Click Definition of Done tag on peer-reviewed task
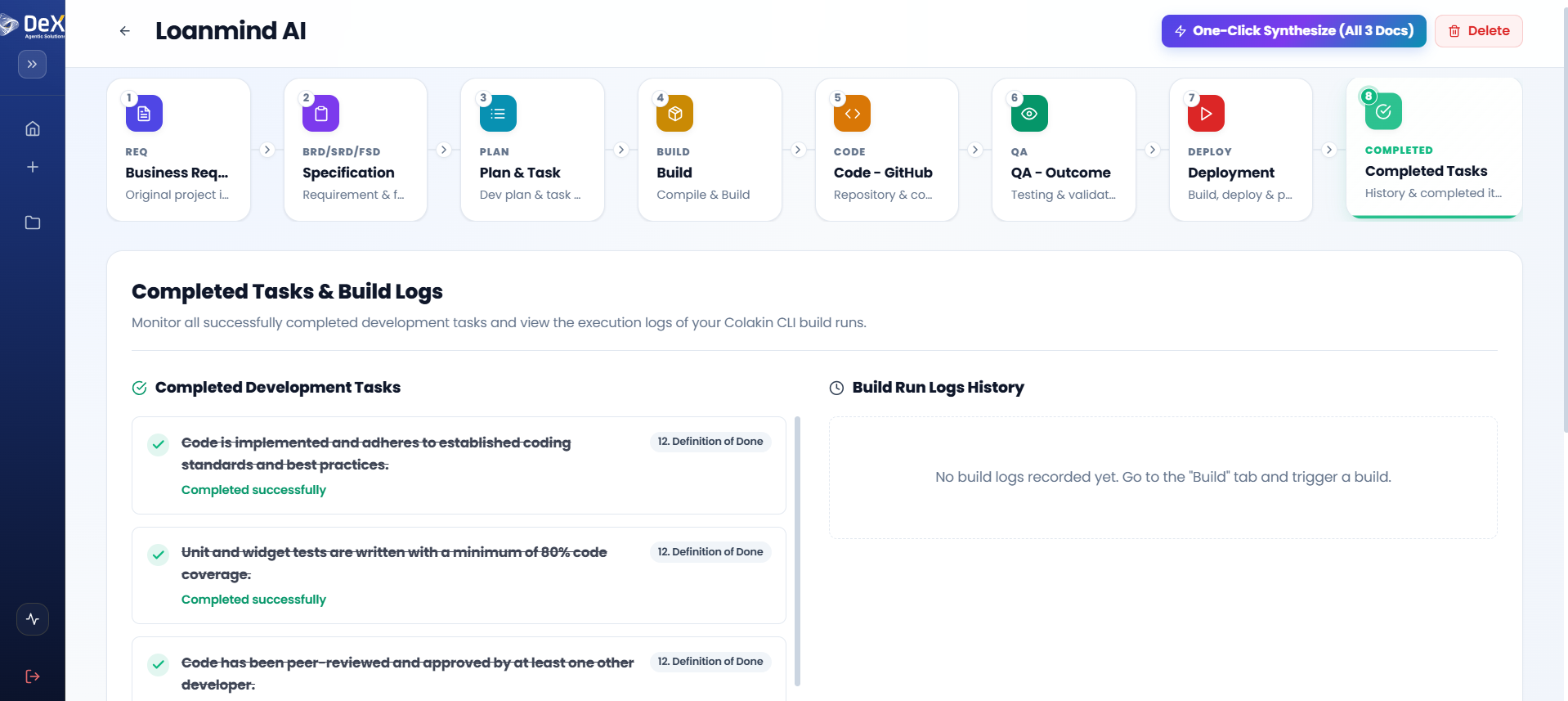Image resolution: width=1568 pixels, height=701 pixels. [710, 662]
